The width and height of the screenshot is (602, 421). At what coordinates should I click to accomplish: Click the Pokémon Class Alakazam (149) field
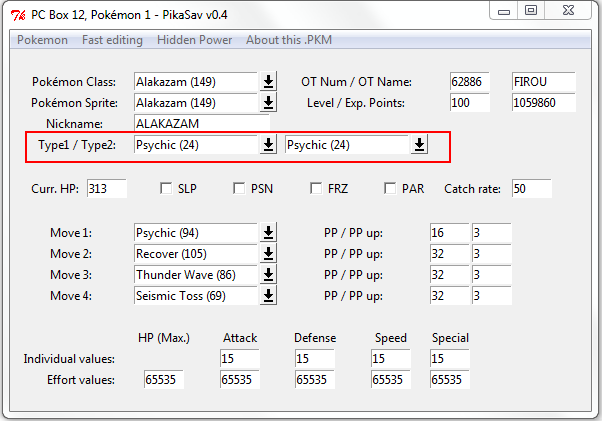click(x=196, y=81)
